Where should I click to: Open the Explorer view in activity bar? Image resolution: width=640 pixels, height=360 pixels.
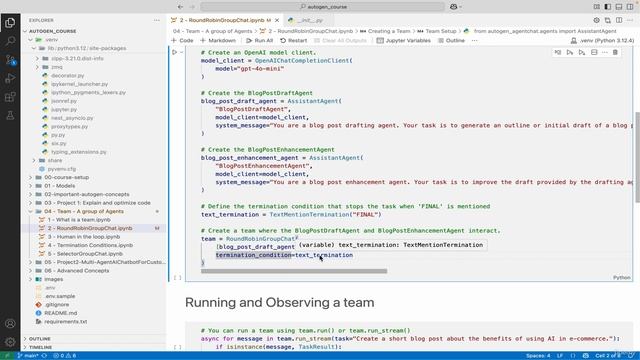tap(10, 23)
